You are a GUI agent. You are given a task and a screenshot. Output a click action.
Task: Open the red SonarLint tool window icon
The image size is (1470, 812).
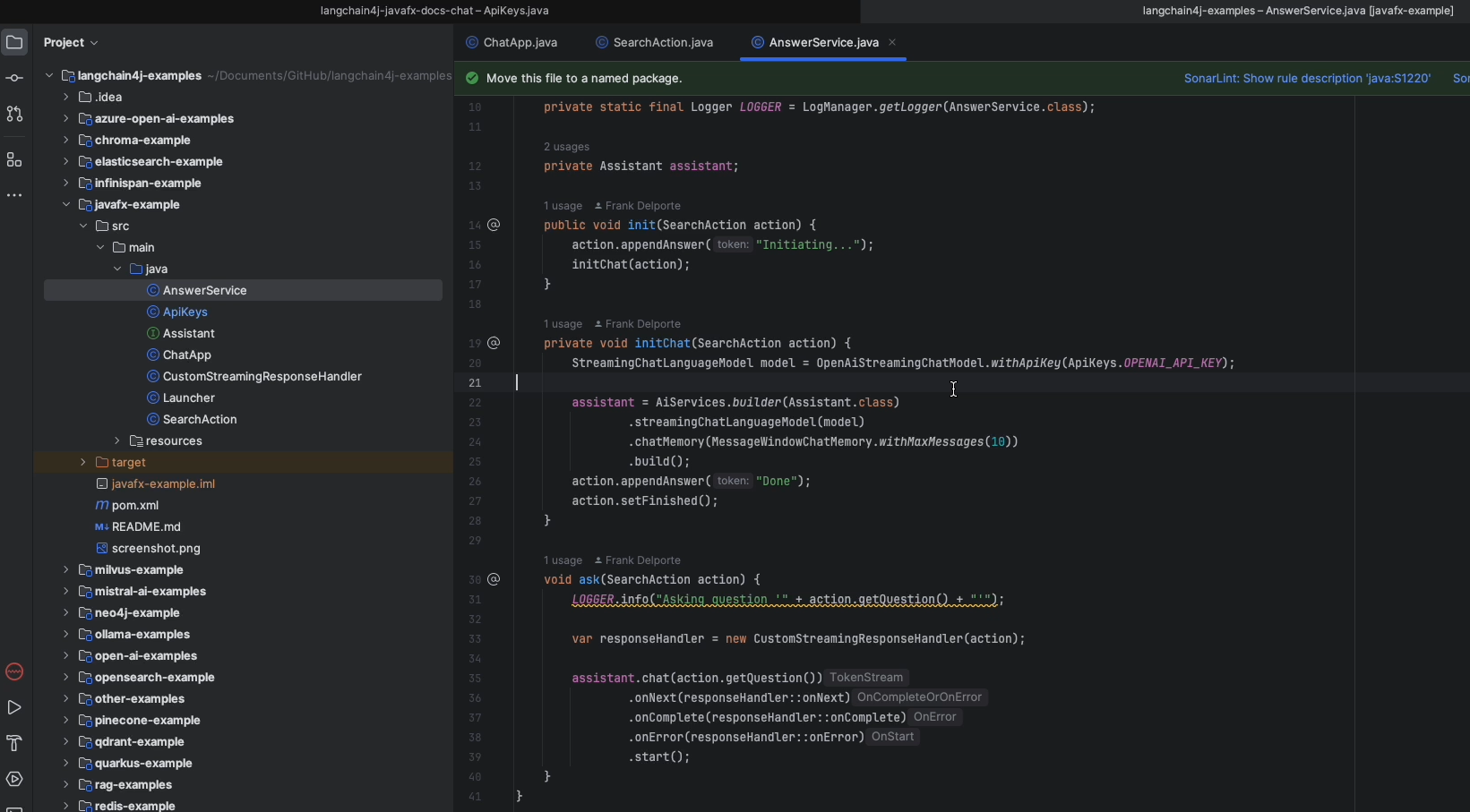coord(14,671)
